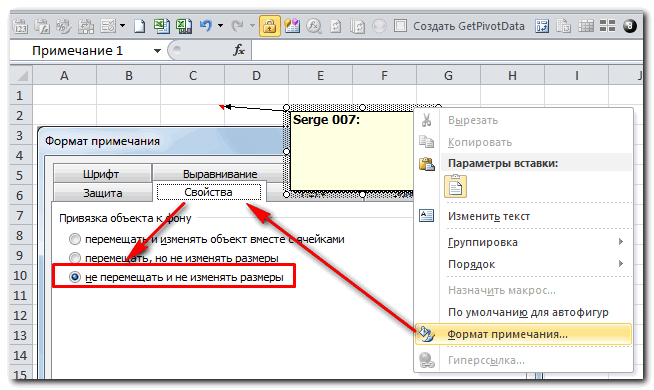Click the Paste Special clipboard icon
Screen dimensions: 654x390
(108, 26)
